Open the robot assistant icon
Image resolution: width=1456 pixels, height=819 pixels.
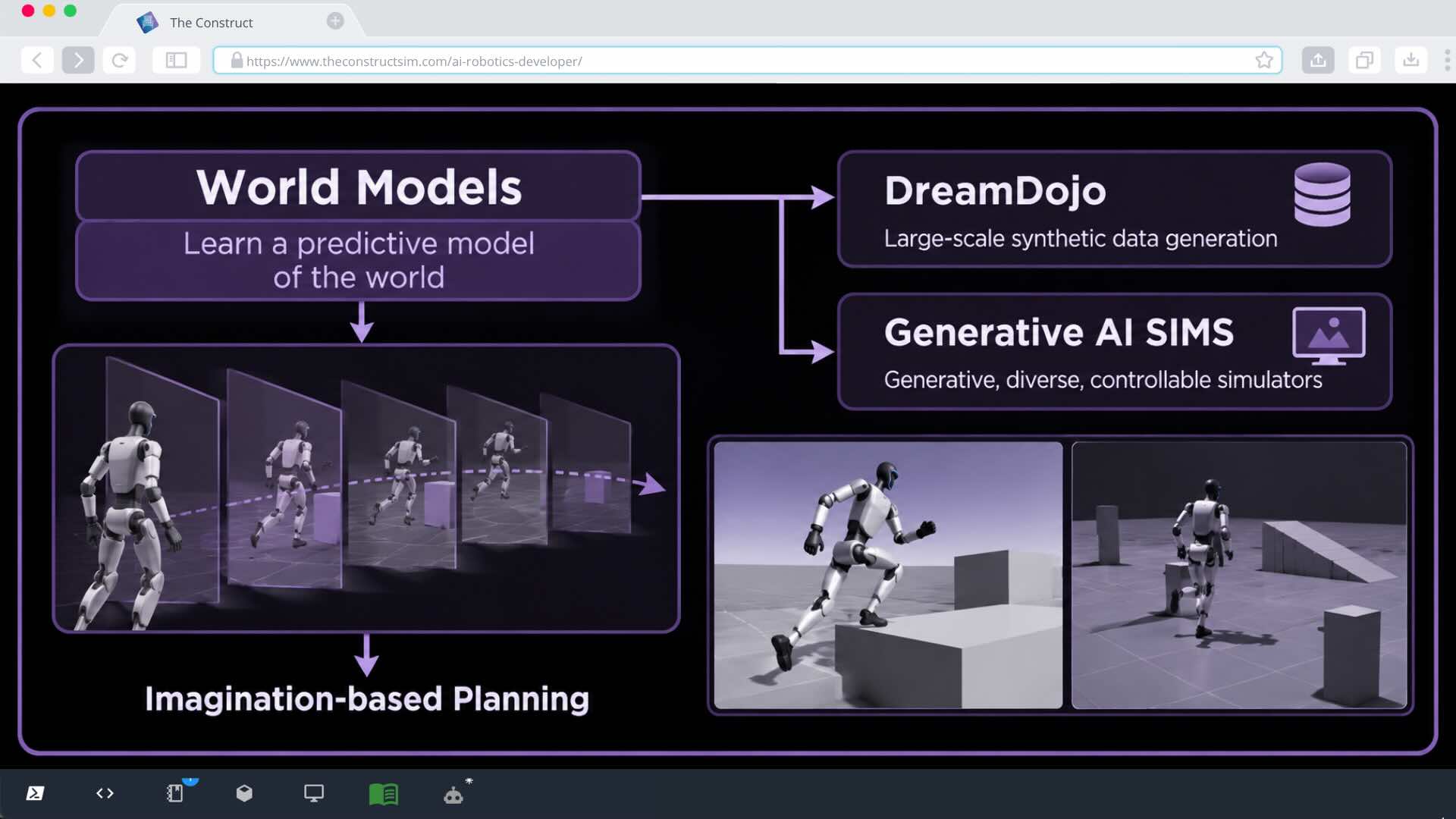453,794
